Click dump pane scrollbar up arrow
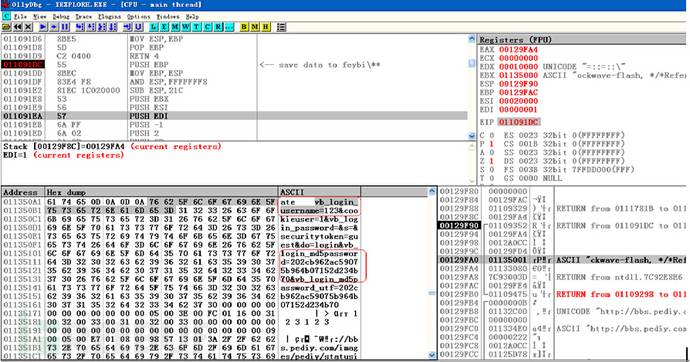 [x=432, y=191]
